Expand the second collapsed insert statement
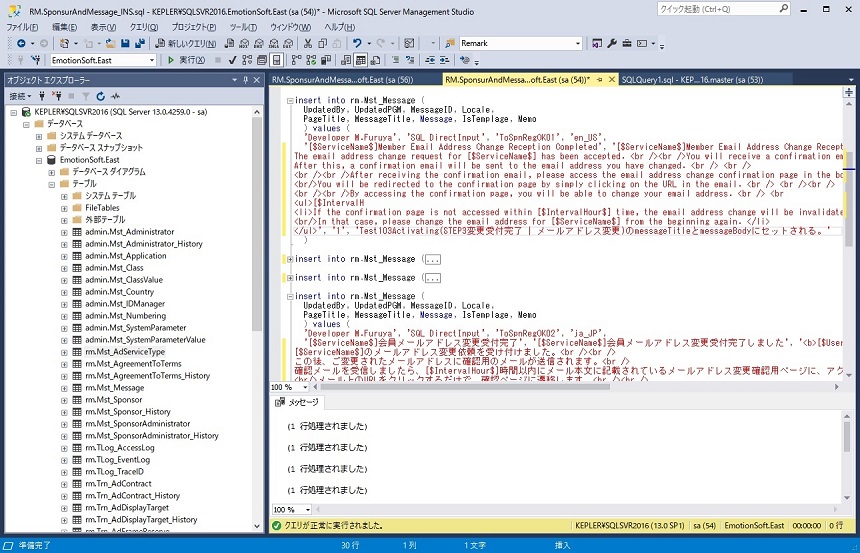 point(290,278)
